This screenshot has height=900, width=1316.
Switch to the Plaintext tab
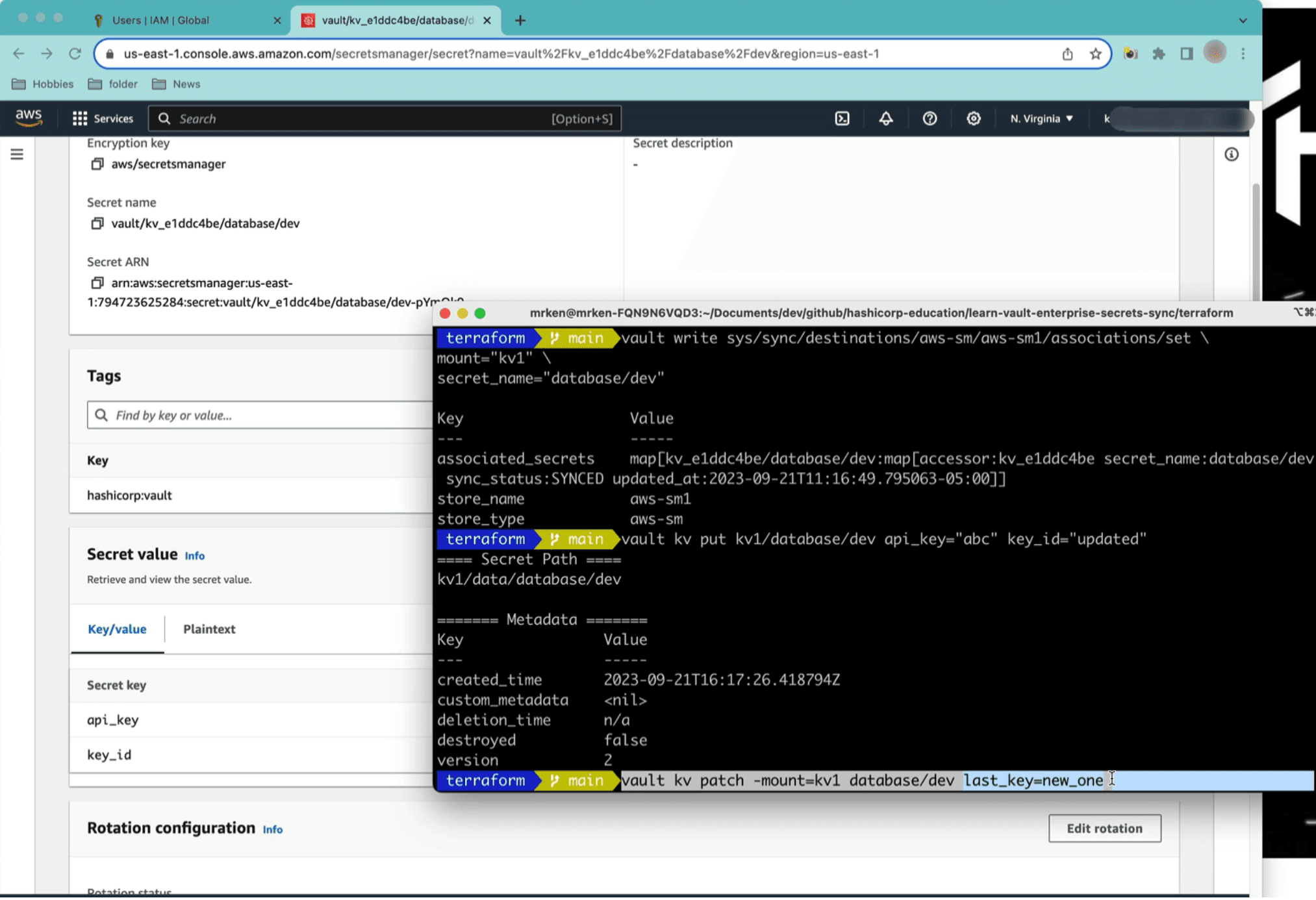(209, 629)
